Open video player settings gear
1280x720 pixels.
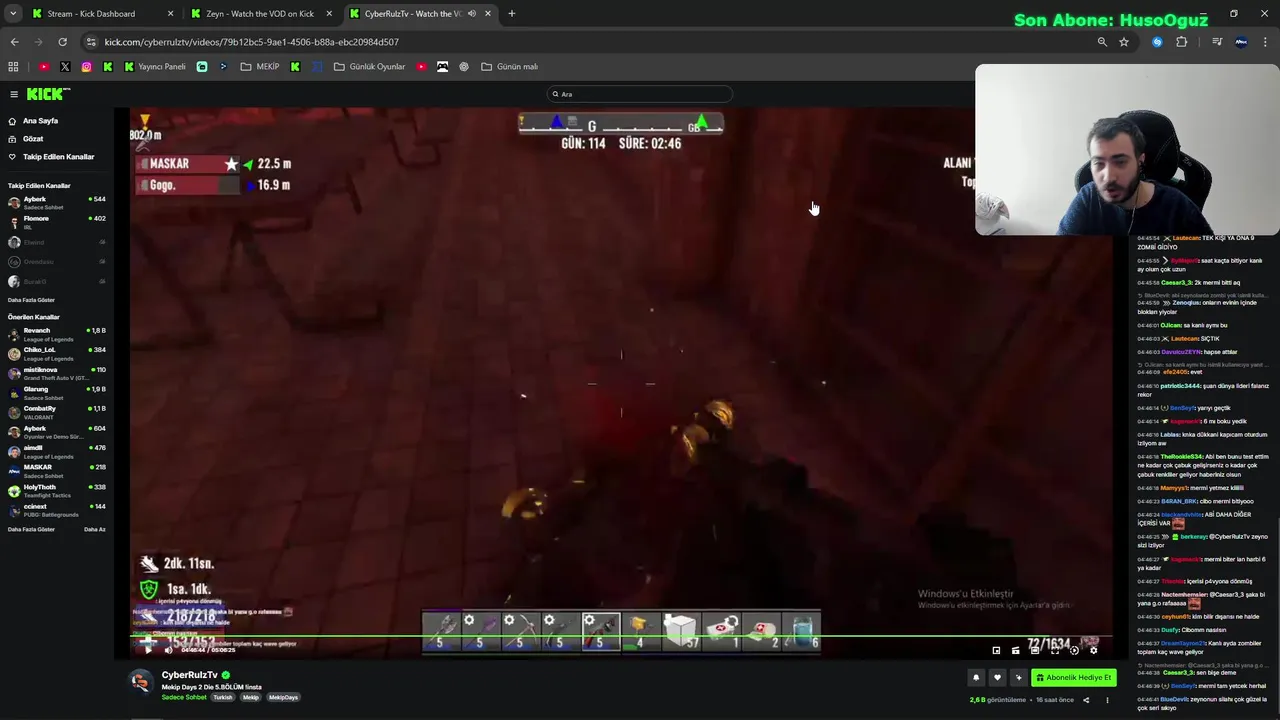point(1093,650)
